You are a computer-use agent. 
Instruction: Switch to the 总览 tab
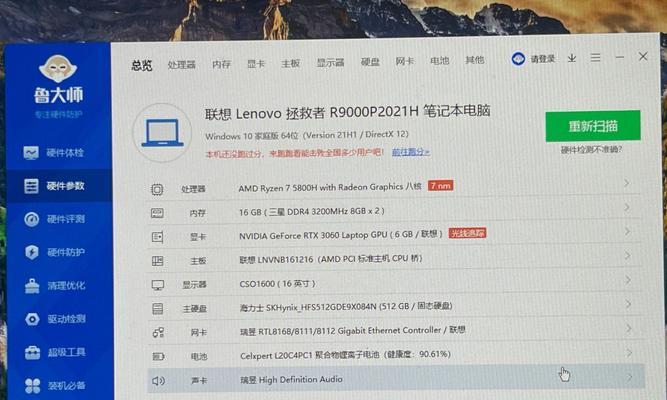[142, 65]
